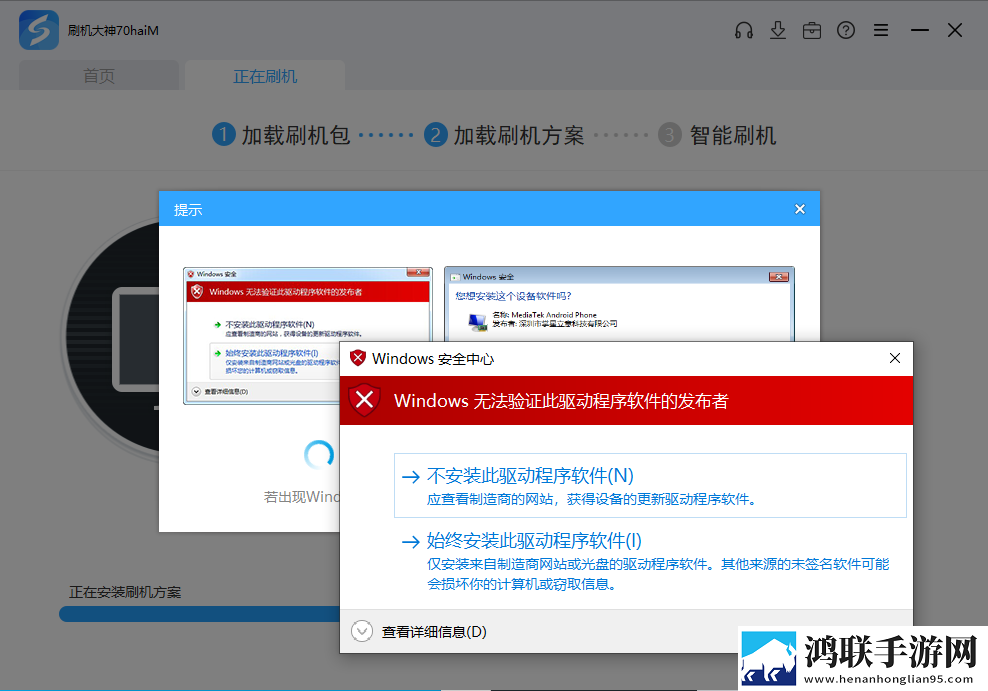Click the flashing progress bar
The image size is (988, 691).
coord(200,614)
